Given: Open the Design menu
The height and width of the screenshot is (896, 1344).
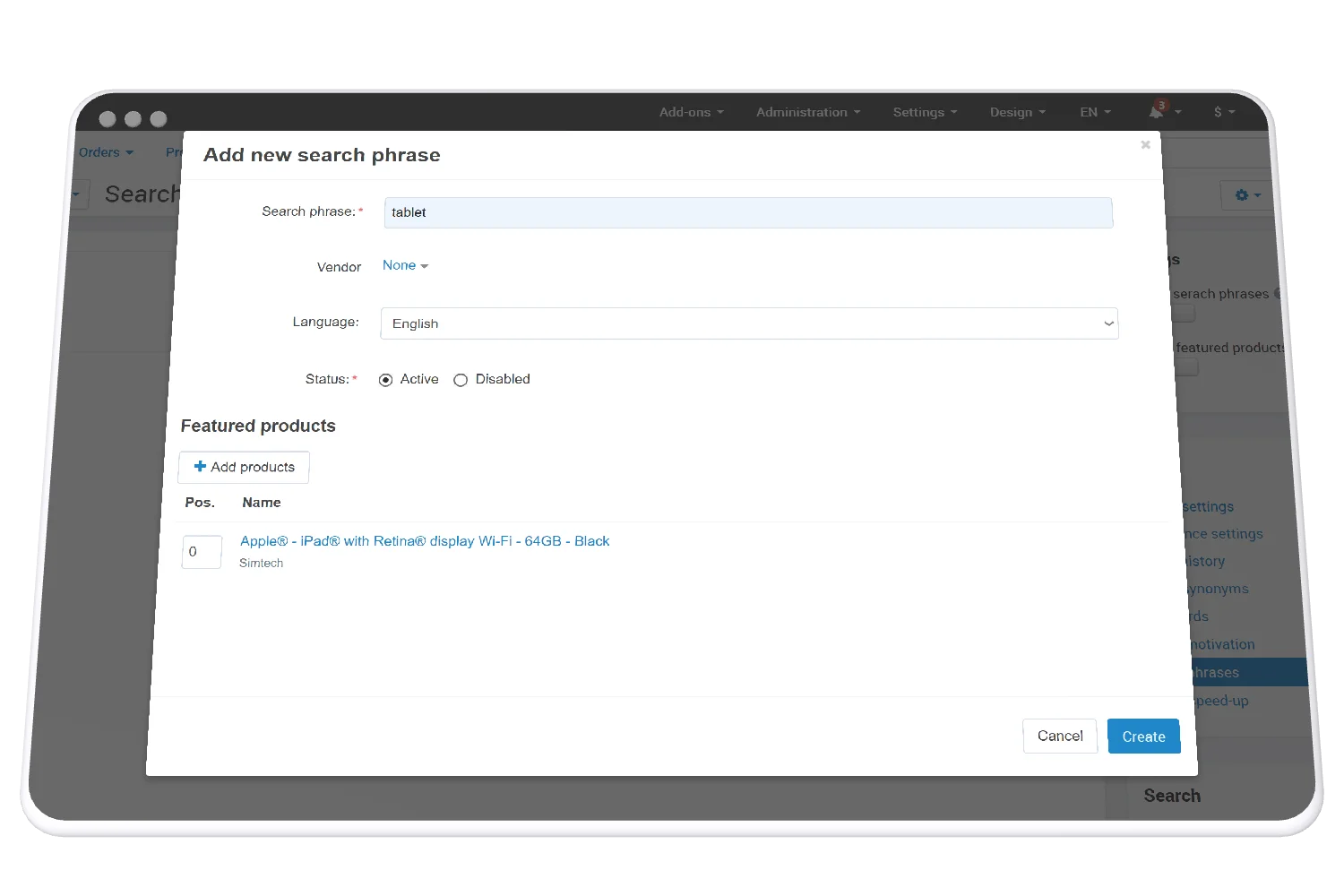Looking at the screenshot, I should pyautogui.click(x=1017, y=112).
